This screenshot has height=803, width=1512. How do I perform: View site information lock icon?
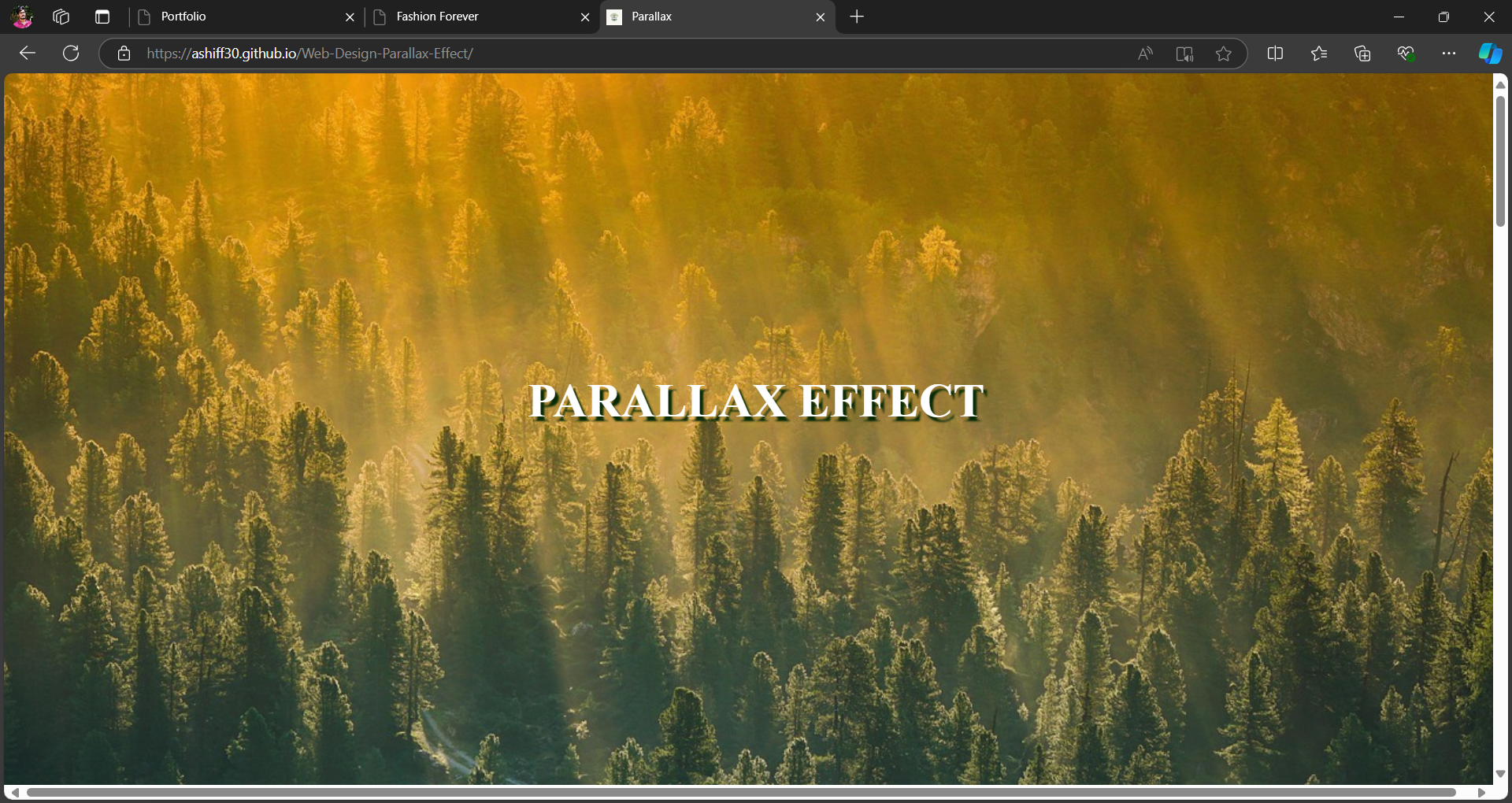pos(124,54)
